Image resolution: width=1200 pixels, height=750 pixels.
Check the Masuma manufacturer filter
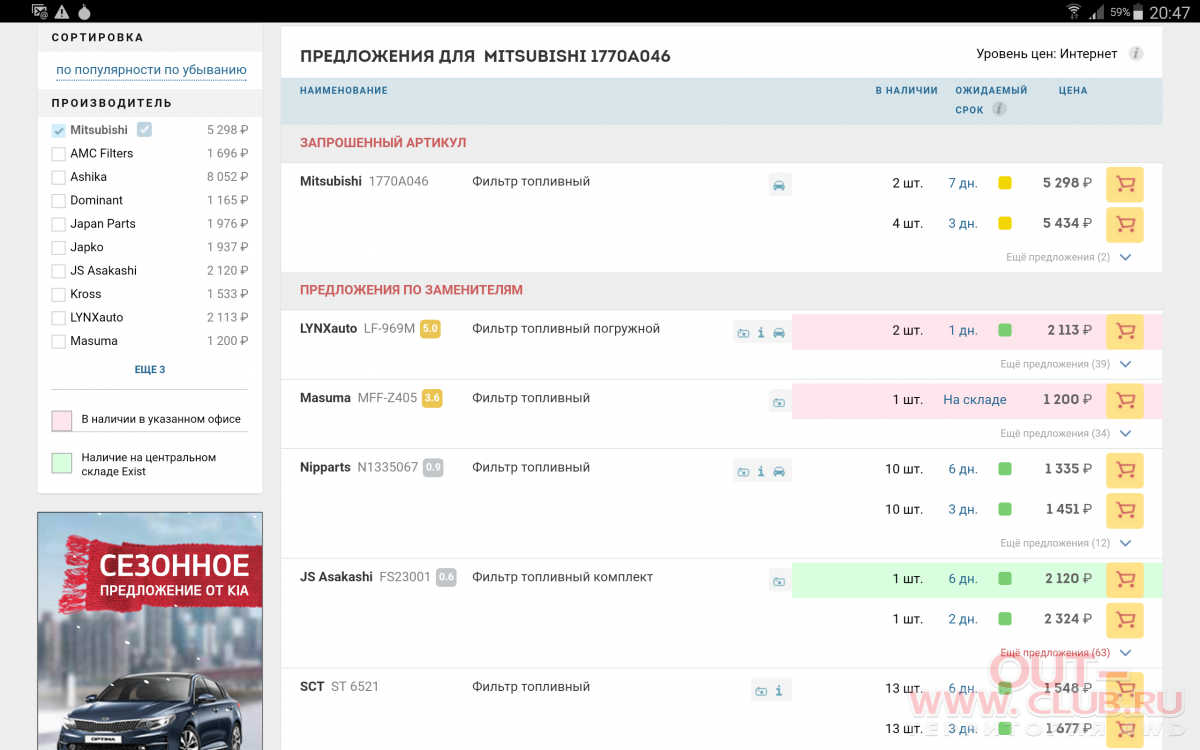58,342
